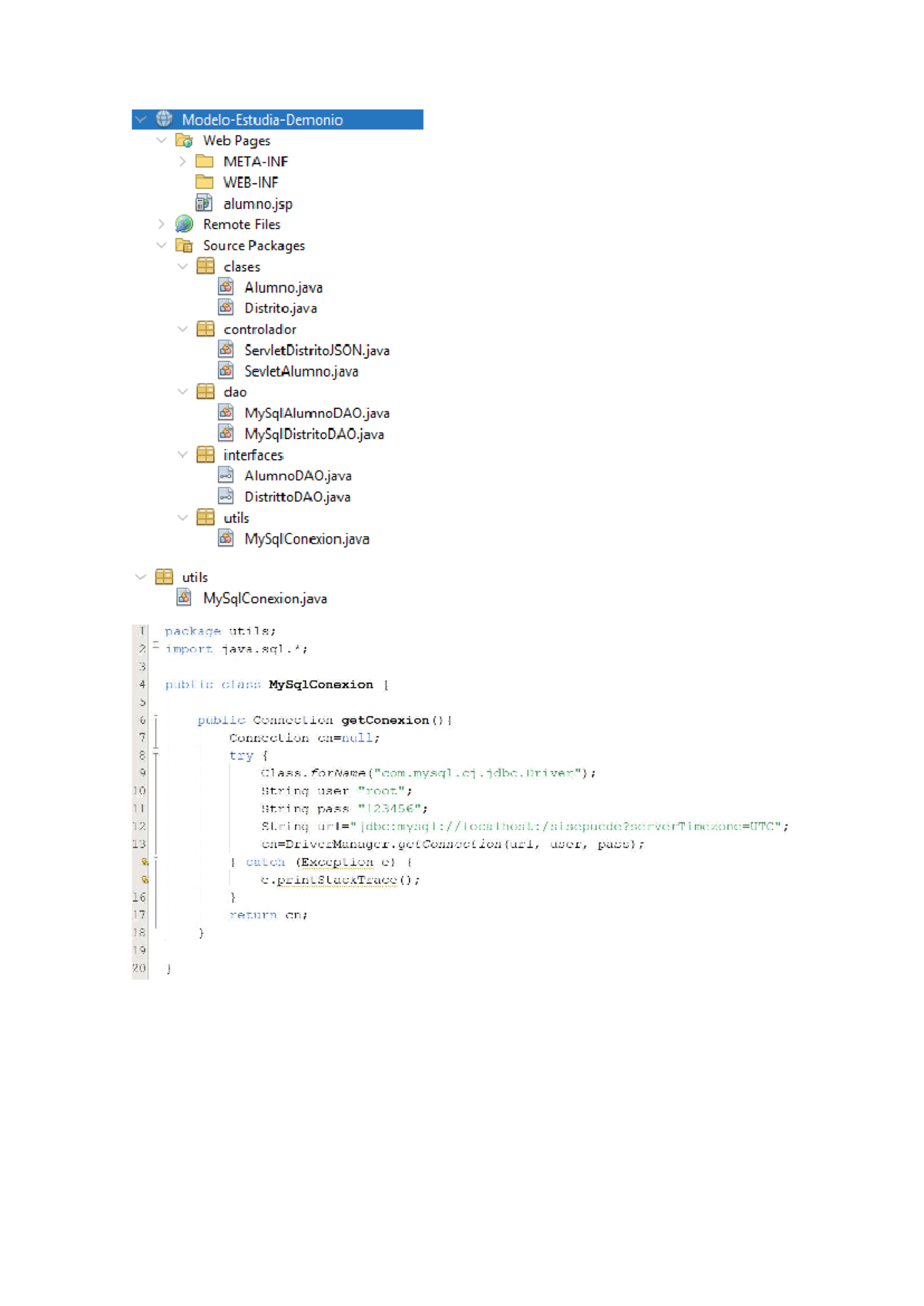
Task: Click the Alumno.java file icon
Action: (x=226, y=287)
